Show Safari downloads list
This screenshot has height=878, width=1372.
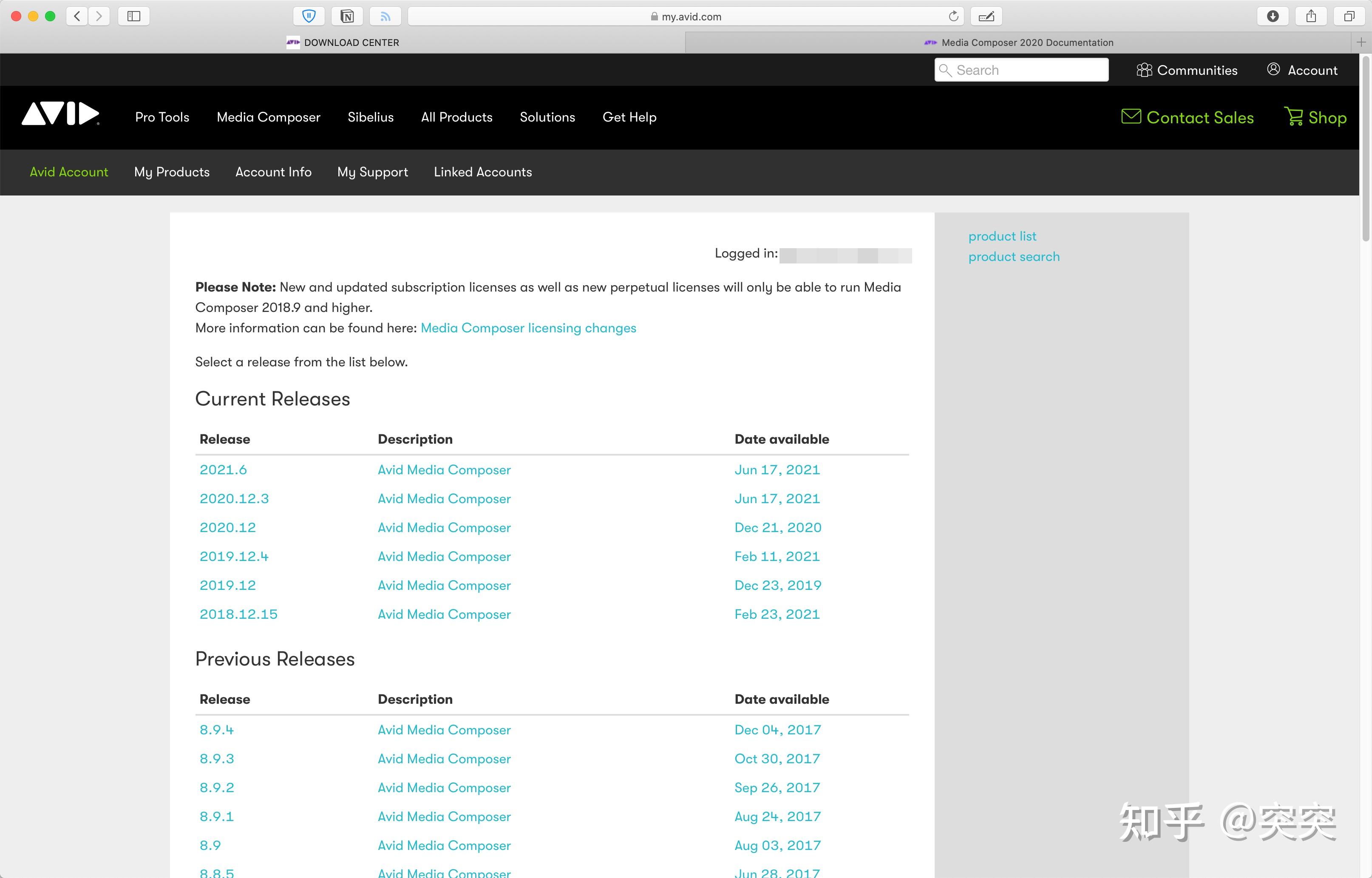pyautogui.click(x=1272, y=16)
